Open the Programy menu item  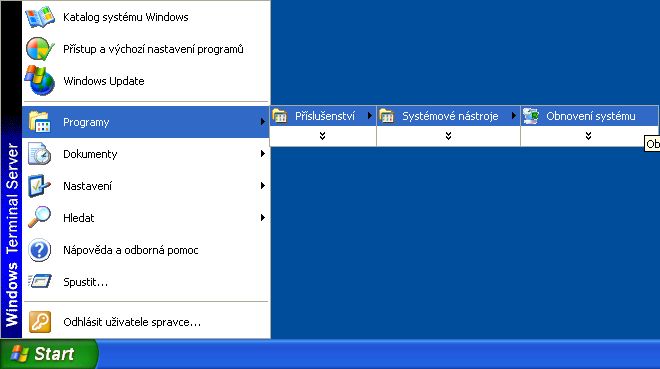tap(146, 122)
